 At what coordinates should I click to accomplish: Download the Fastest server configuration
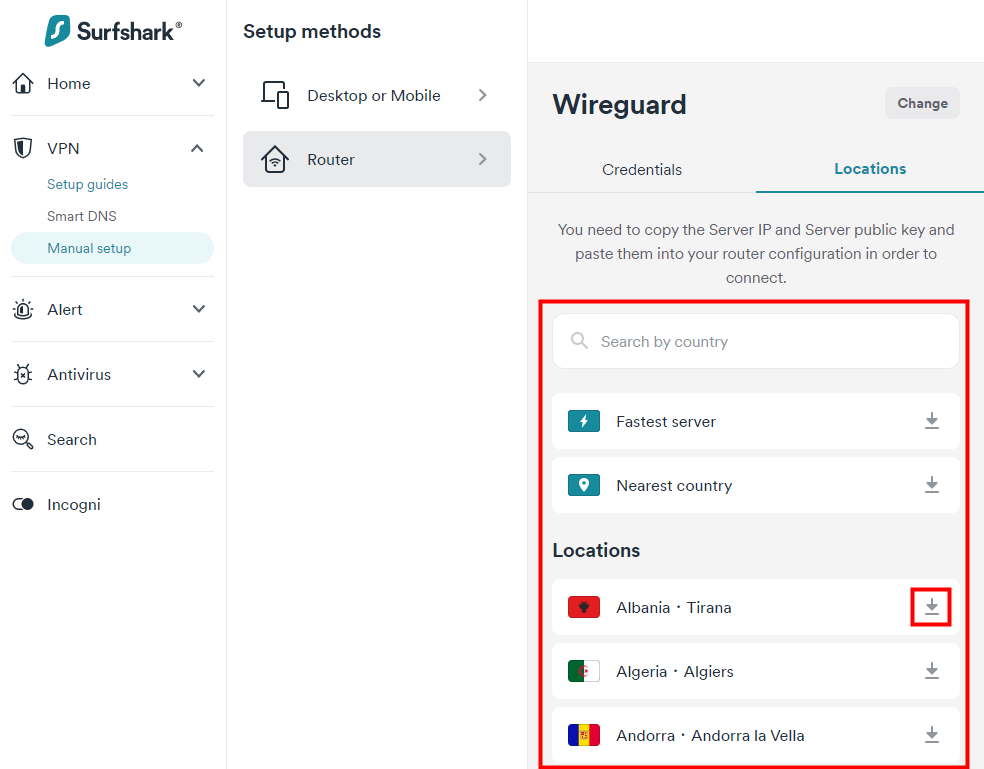932,421
